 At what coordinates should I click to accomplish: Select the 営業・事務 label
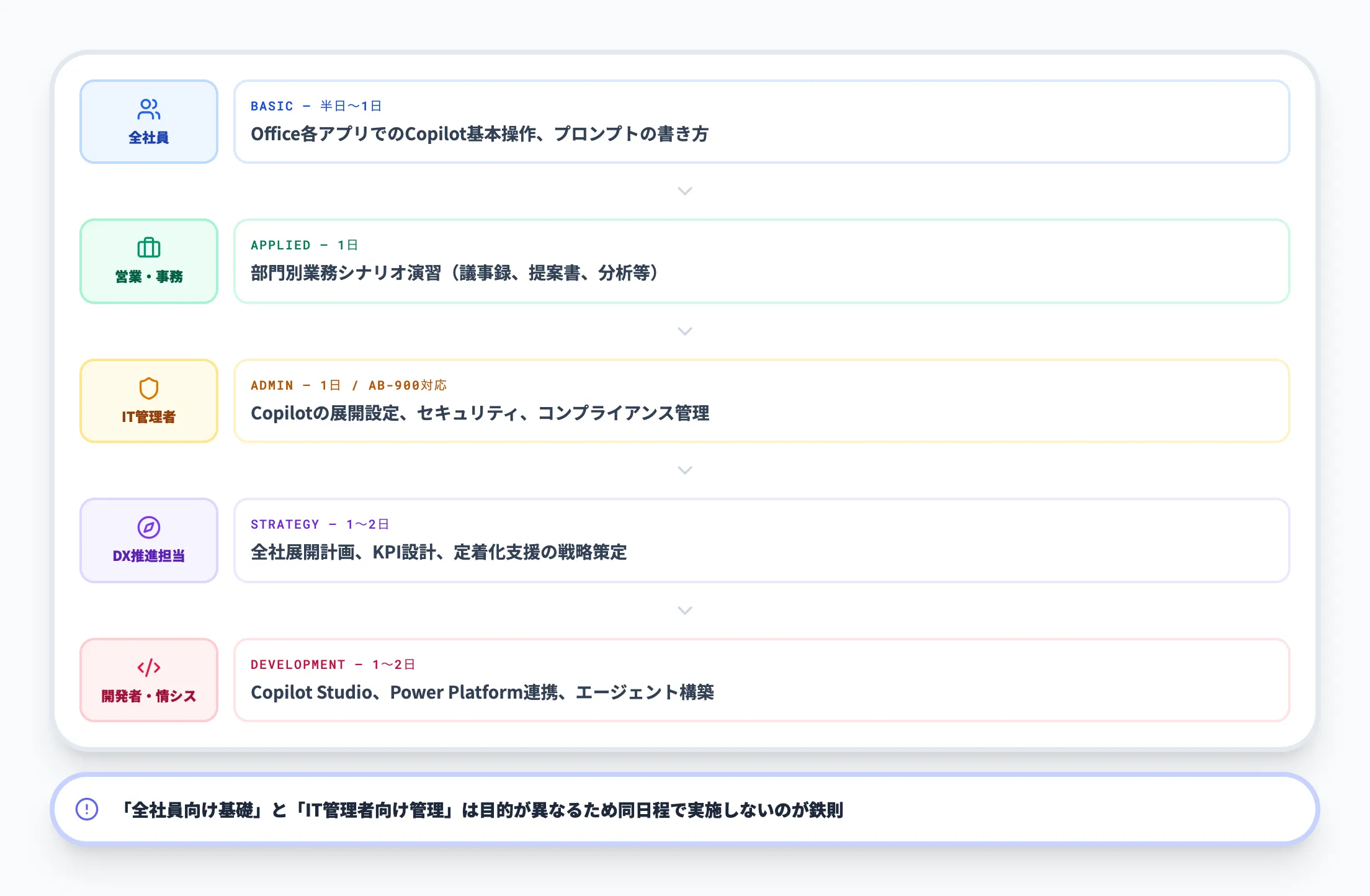149,277
